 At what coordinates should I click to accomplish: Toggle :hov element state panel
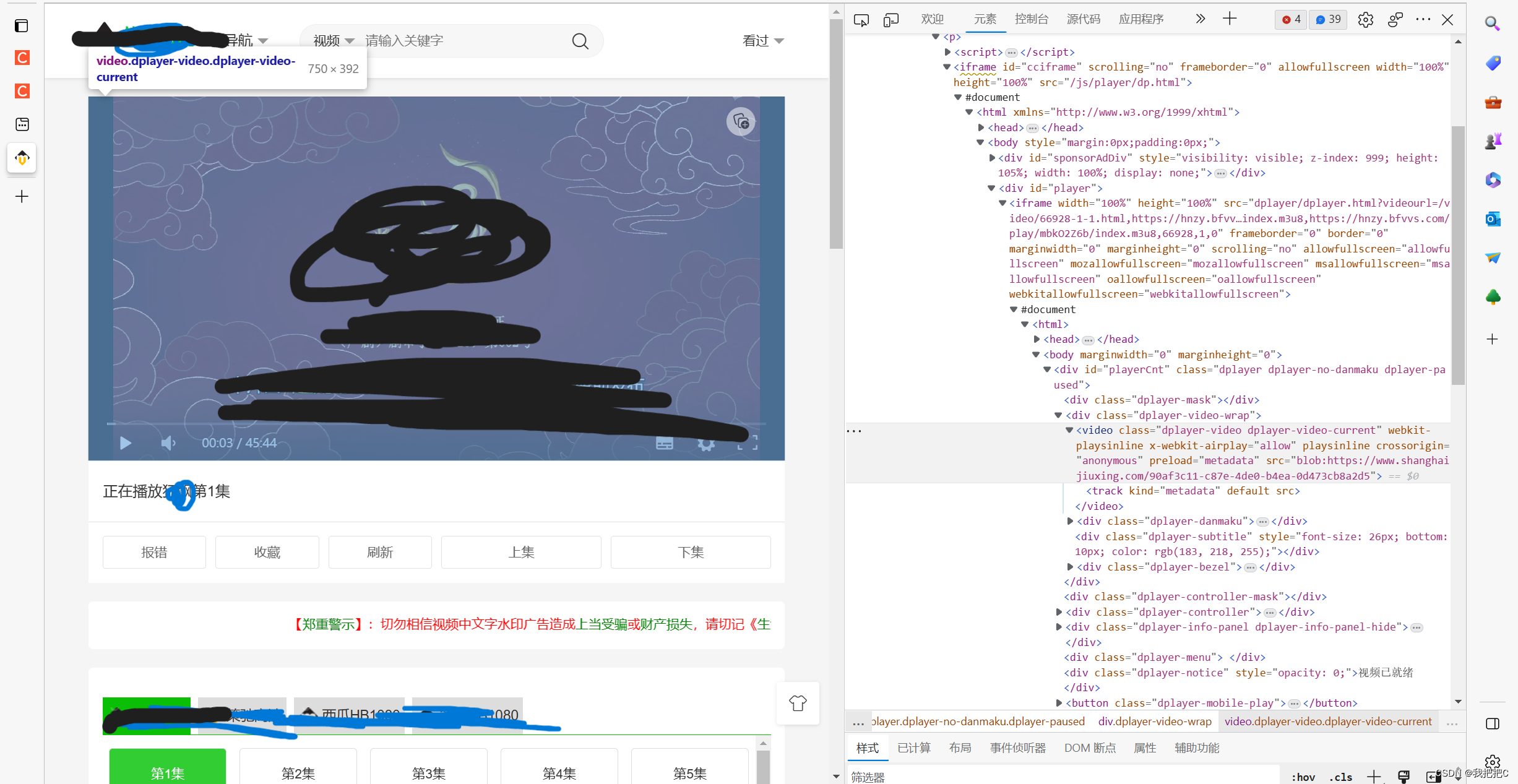[x=1303, y=777]
